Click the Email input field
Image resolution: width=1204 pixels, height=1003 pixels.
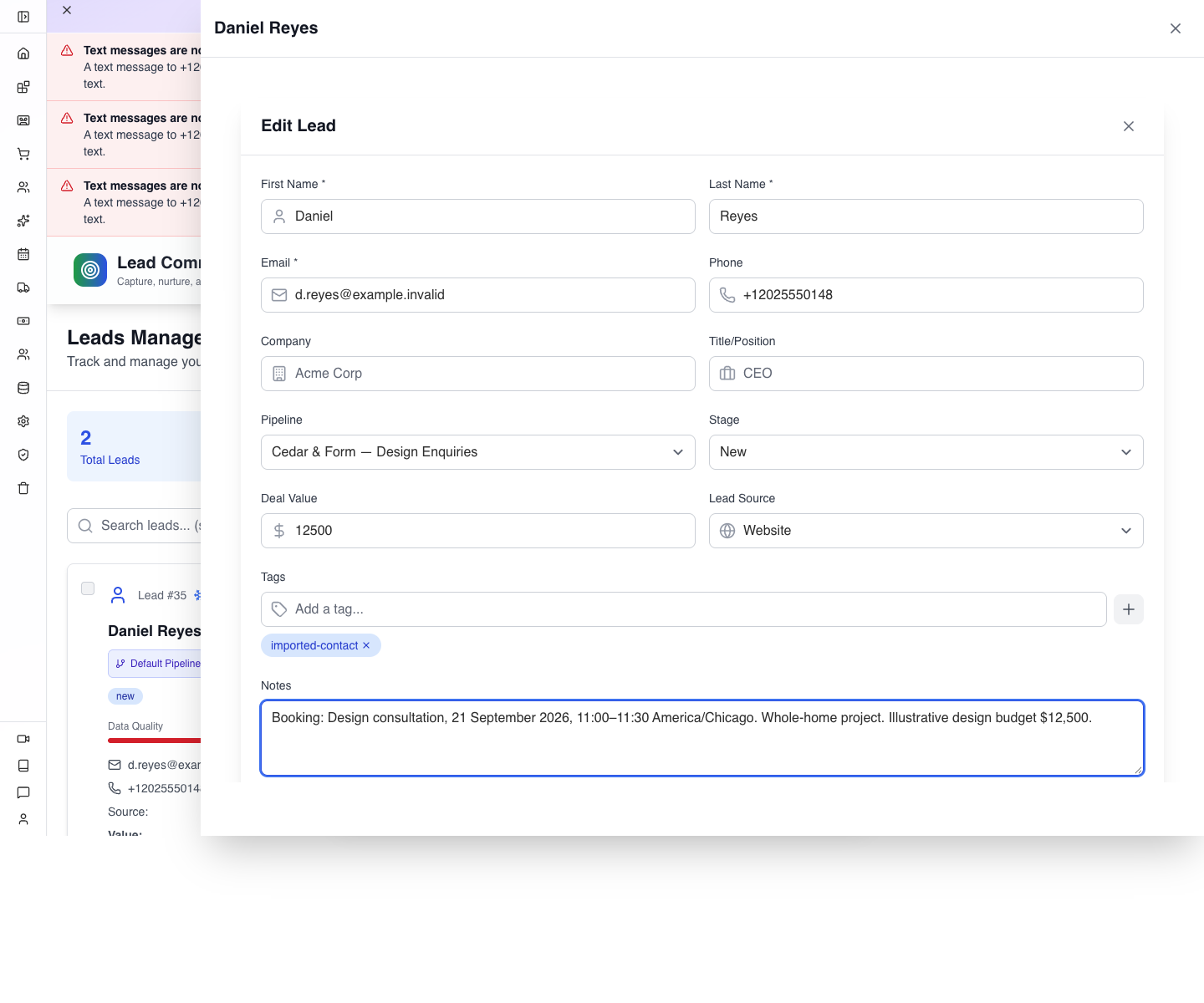tap(478, 295)
